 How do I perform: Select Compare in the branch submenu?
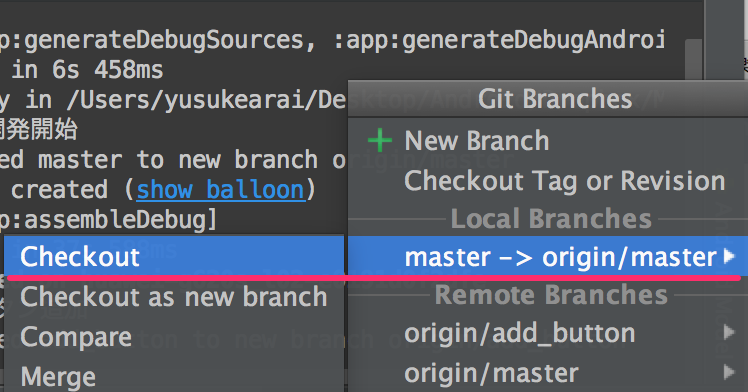[x=174, y=337]
